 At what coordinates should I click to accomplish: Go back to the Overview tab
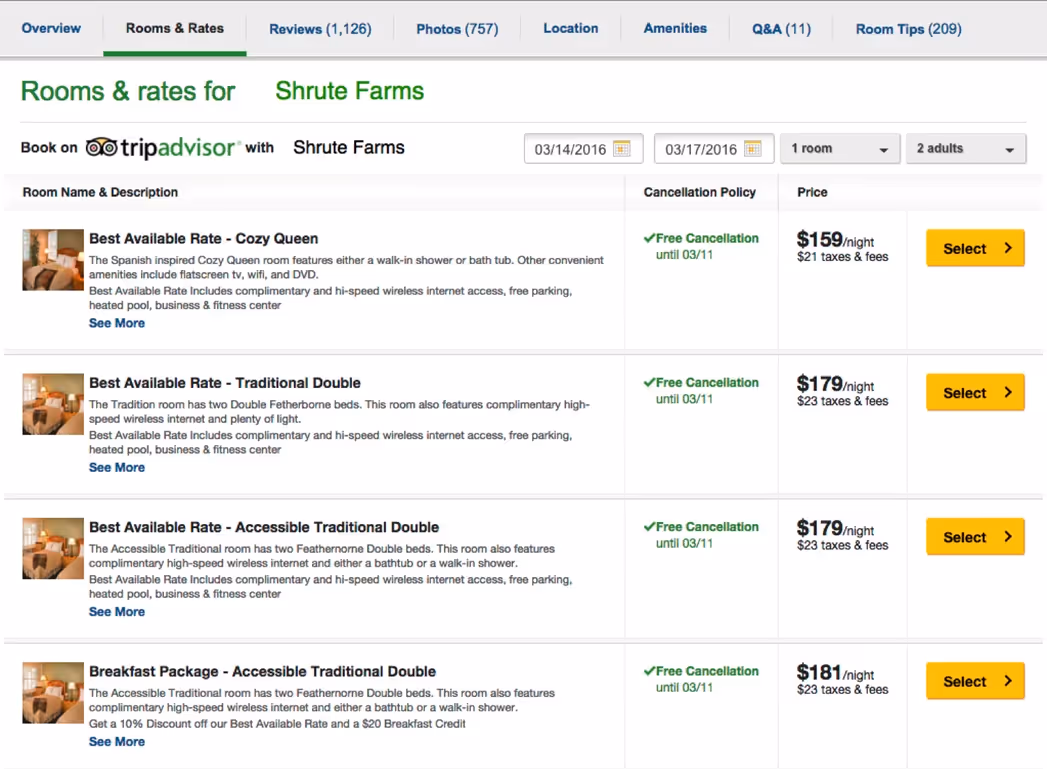coord(51,29)
